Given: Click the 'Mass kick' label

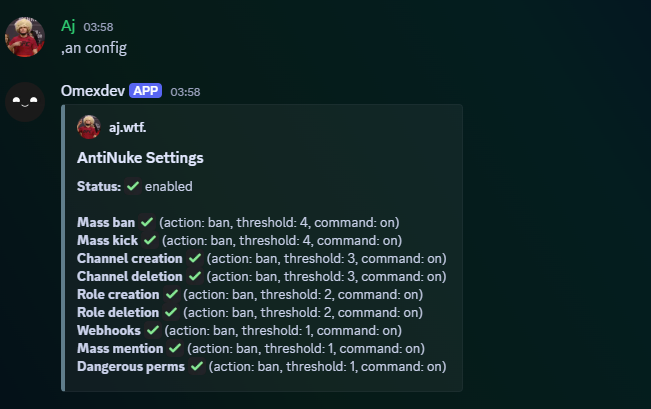Looking at the screenshot, I should click(x=108, y=240).
